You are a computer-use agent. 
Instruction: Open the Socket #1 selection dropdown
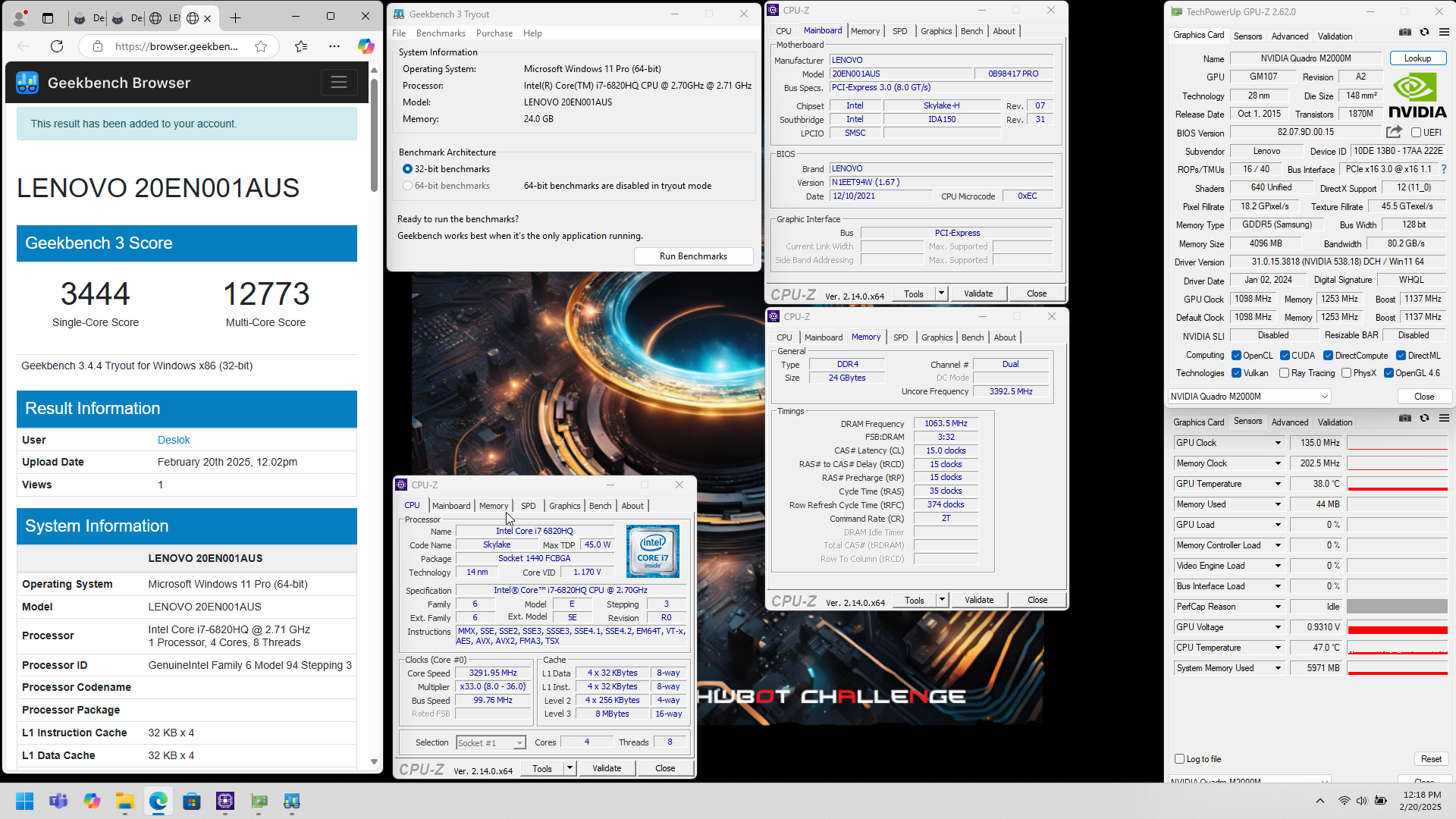point(491,743)
